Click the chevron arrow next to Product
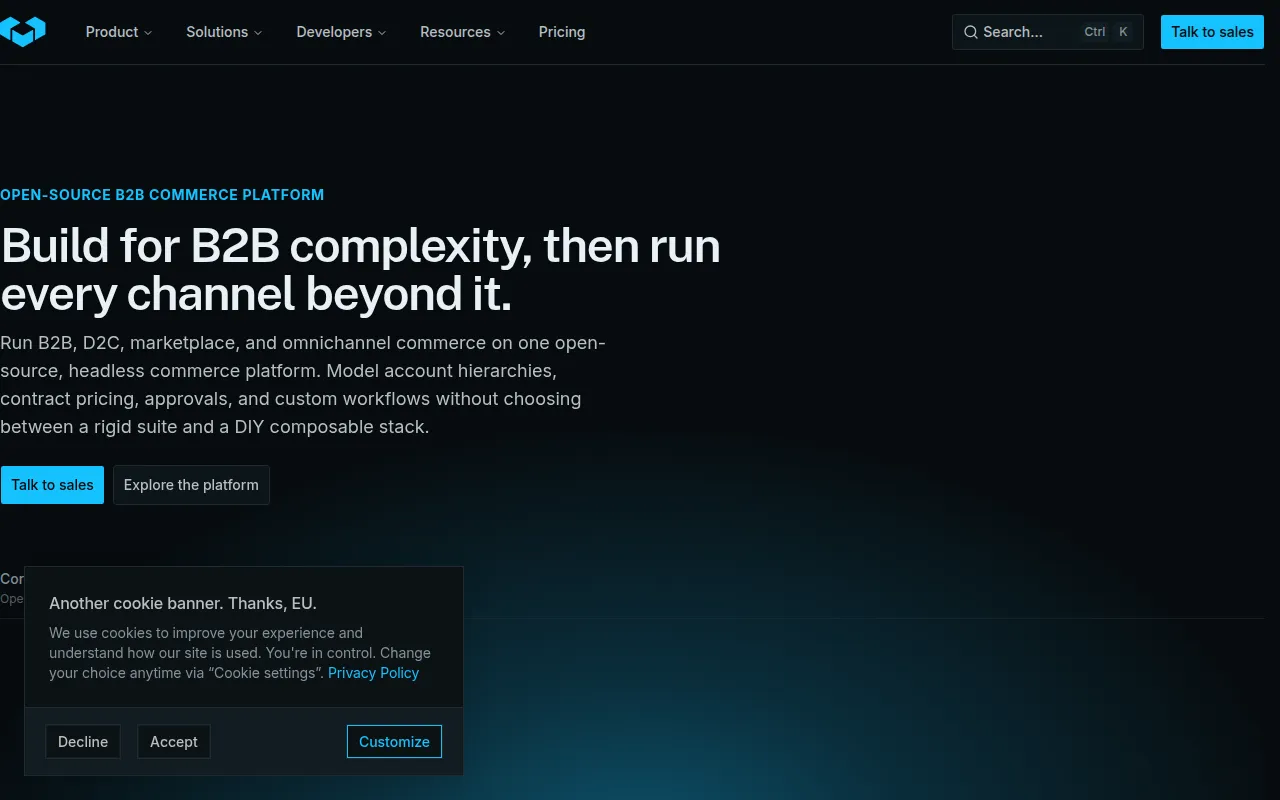The image size is (1280, 800). [x=148, y=33]
